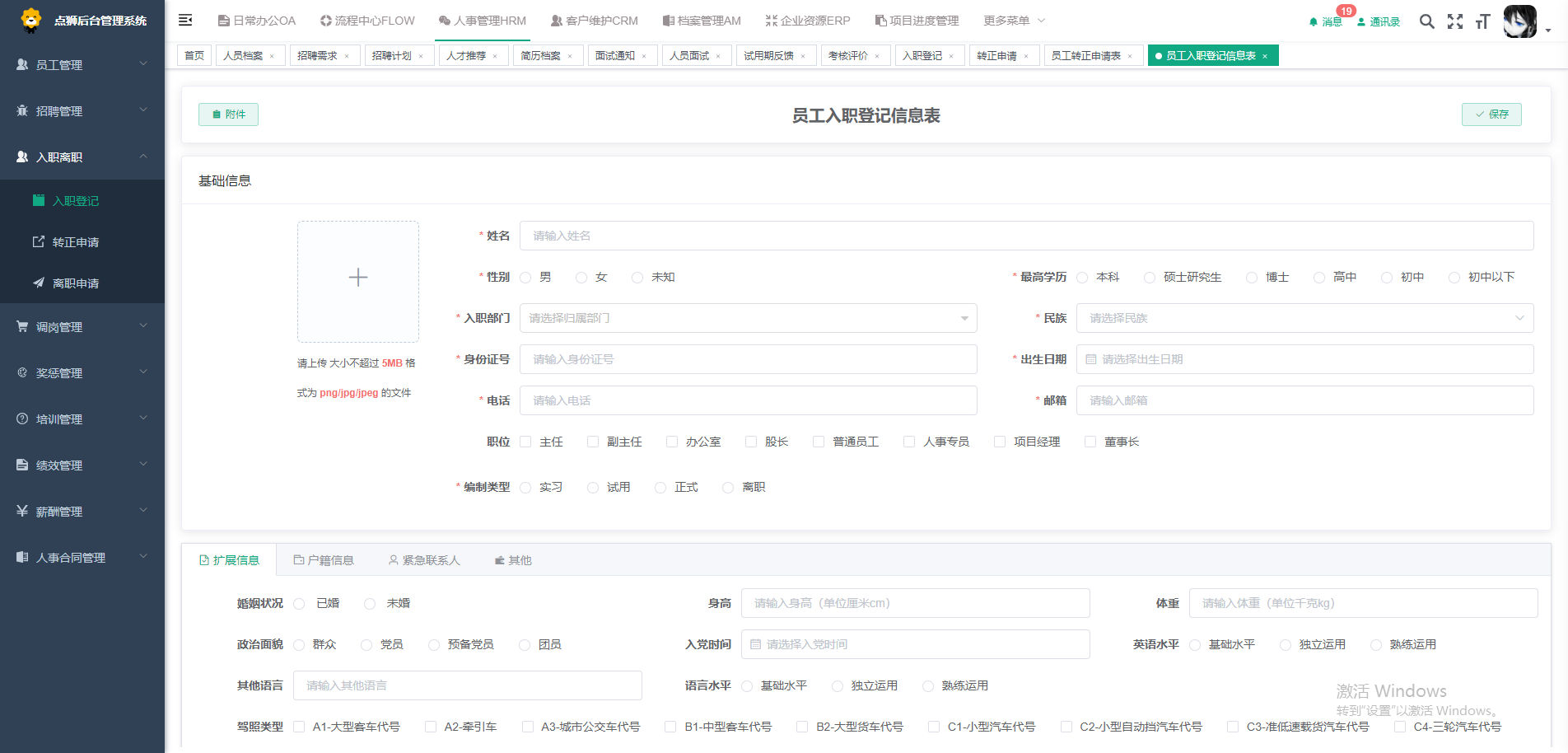Open 消息 notifications bell
The width and height of the screenshot is (1568, 753).
click(x=1326, y=21)
